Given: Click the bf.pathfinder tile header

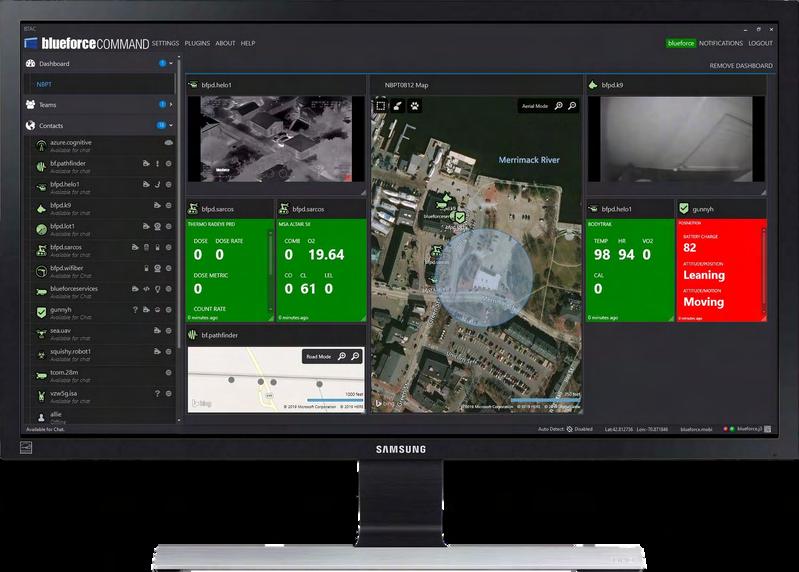Looking at the screenshot, I should click(275, 335).
